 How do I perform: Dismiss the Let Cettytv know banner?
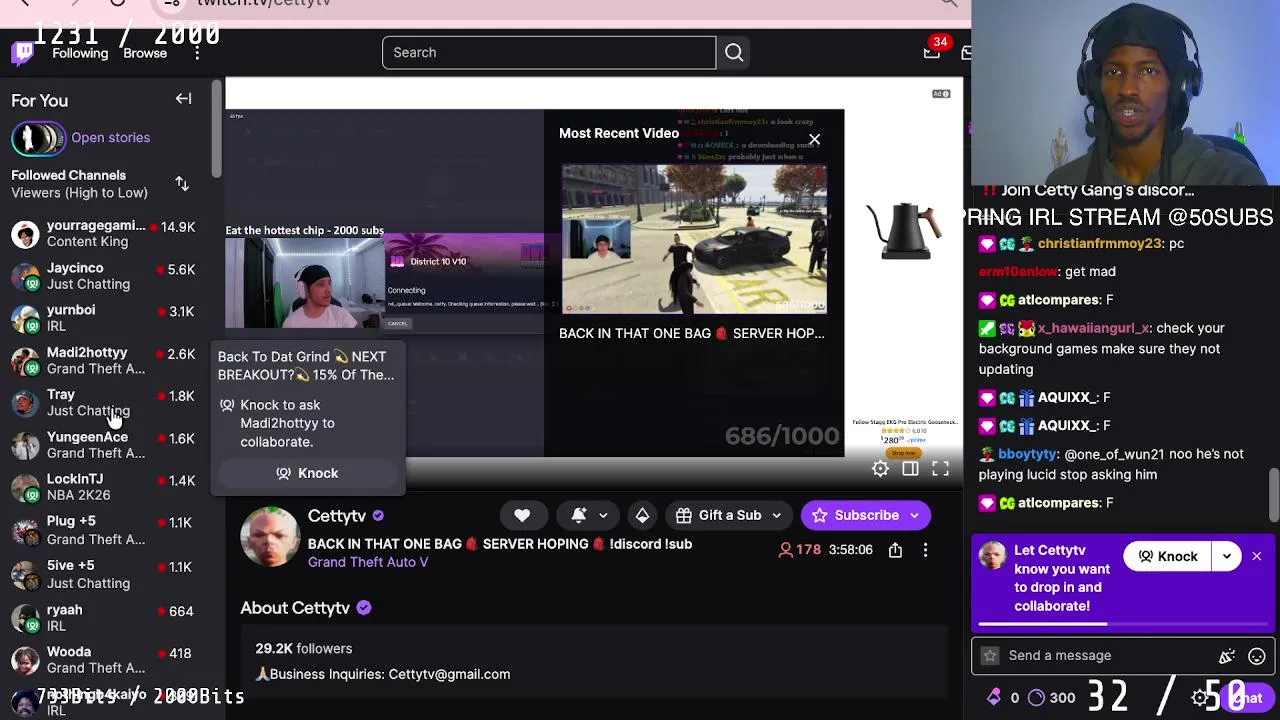(x=1257, y=557)
